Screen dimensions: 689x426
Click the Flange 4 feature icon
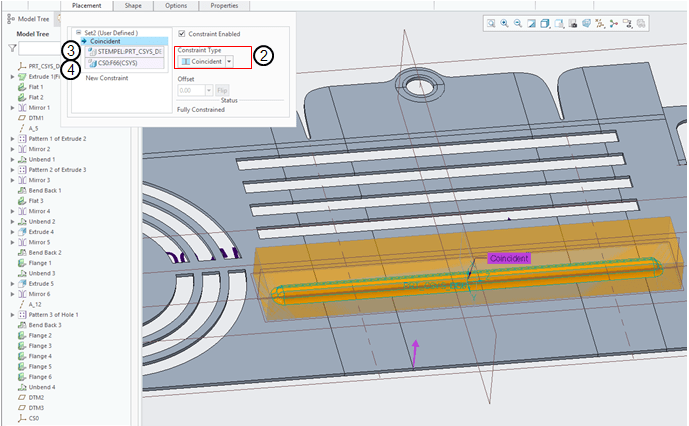(x=21, y=356)
